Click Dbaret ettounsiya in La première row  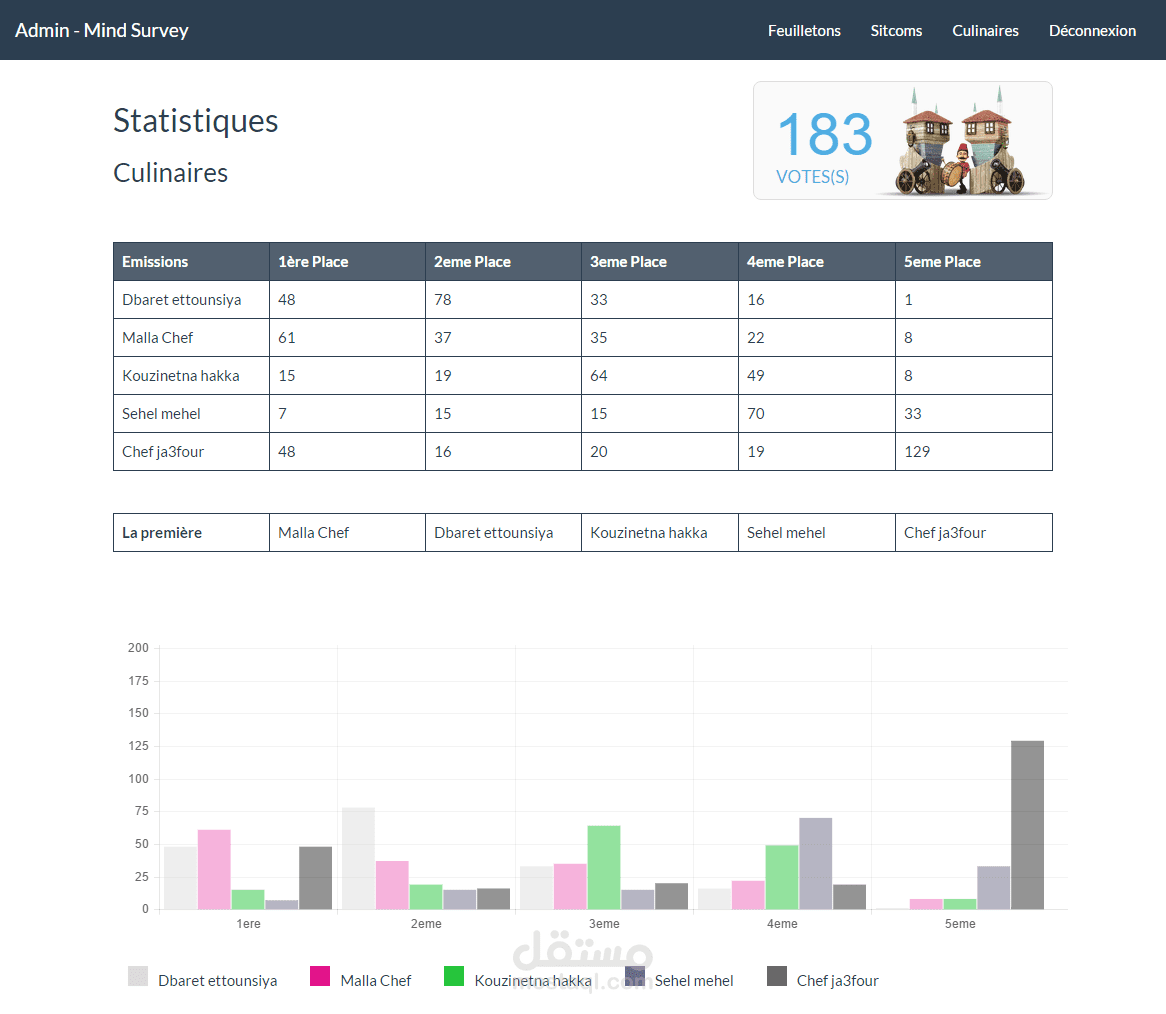[x=494, y=532]
